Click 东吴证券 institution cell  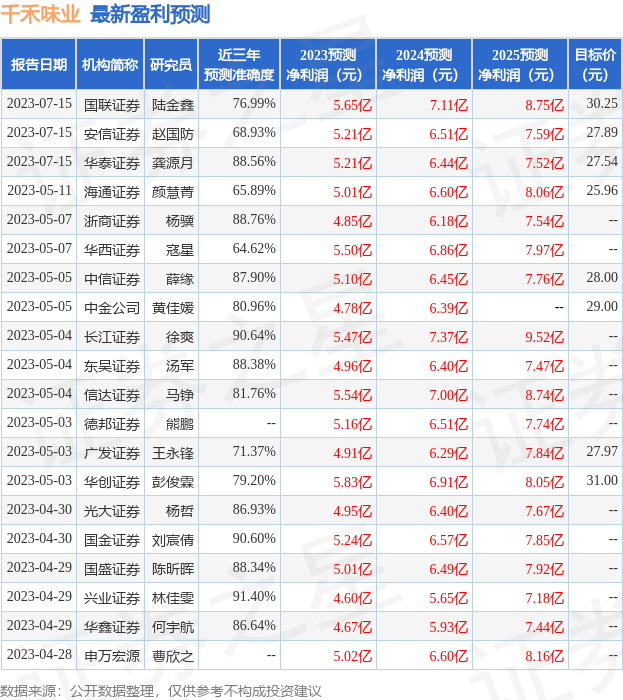pos(112,366)
